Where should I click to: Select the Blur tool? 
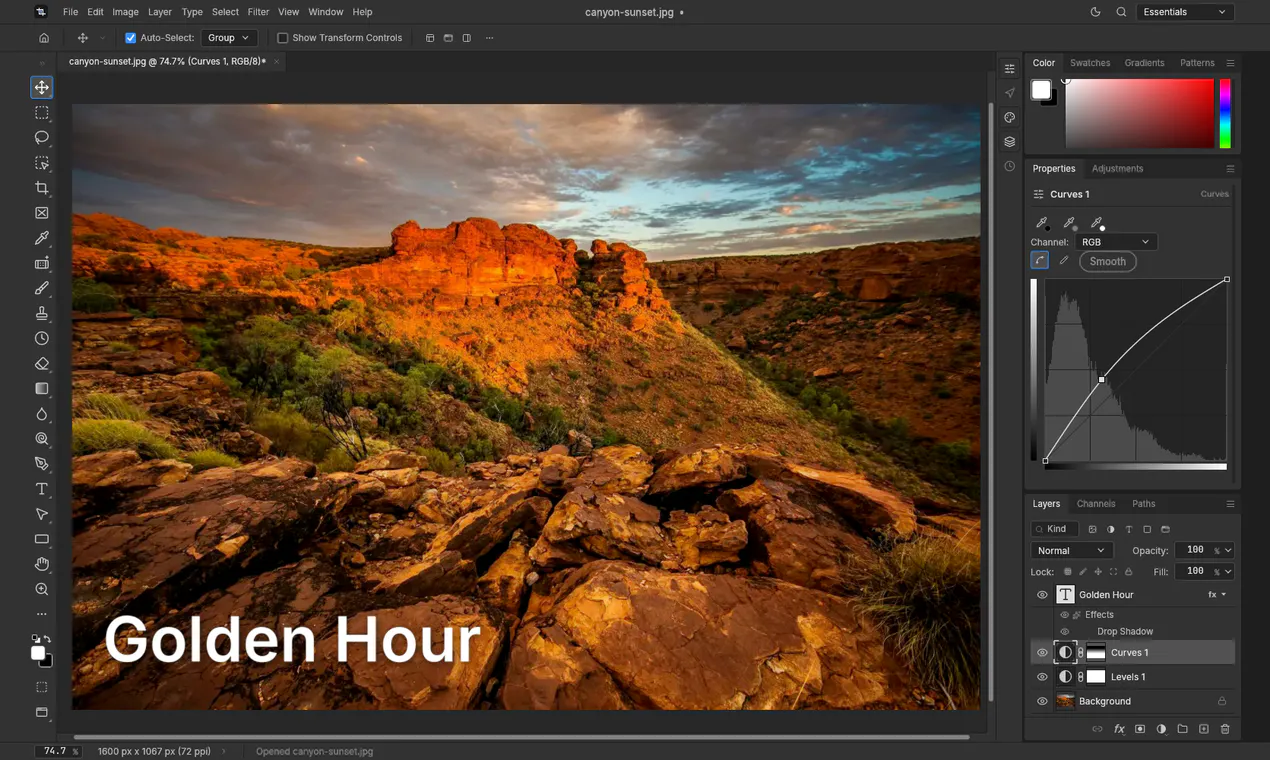point(41,414)
